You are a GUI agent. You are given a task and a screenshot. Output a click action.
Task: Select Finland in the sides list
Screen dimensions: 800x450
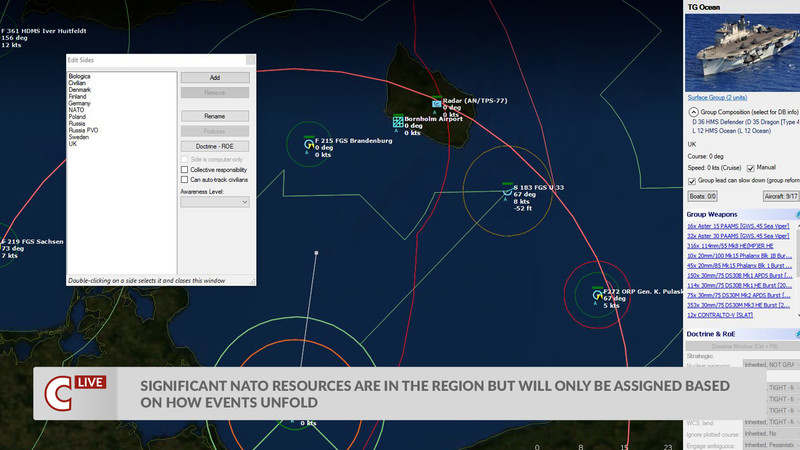[x=78, y=96]
